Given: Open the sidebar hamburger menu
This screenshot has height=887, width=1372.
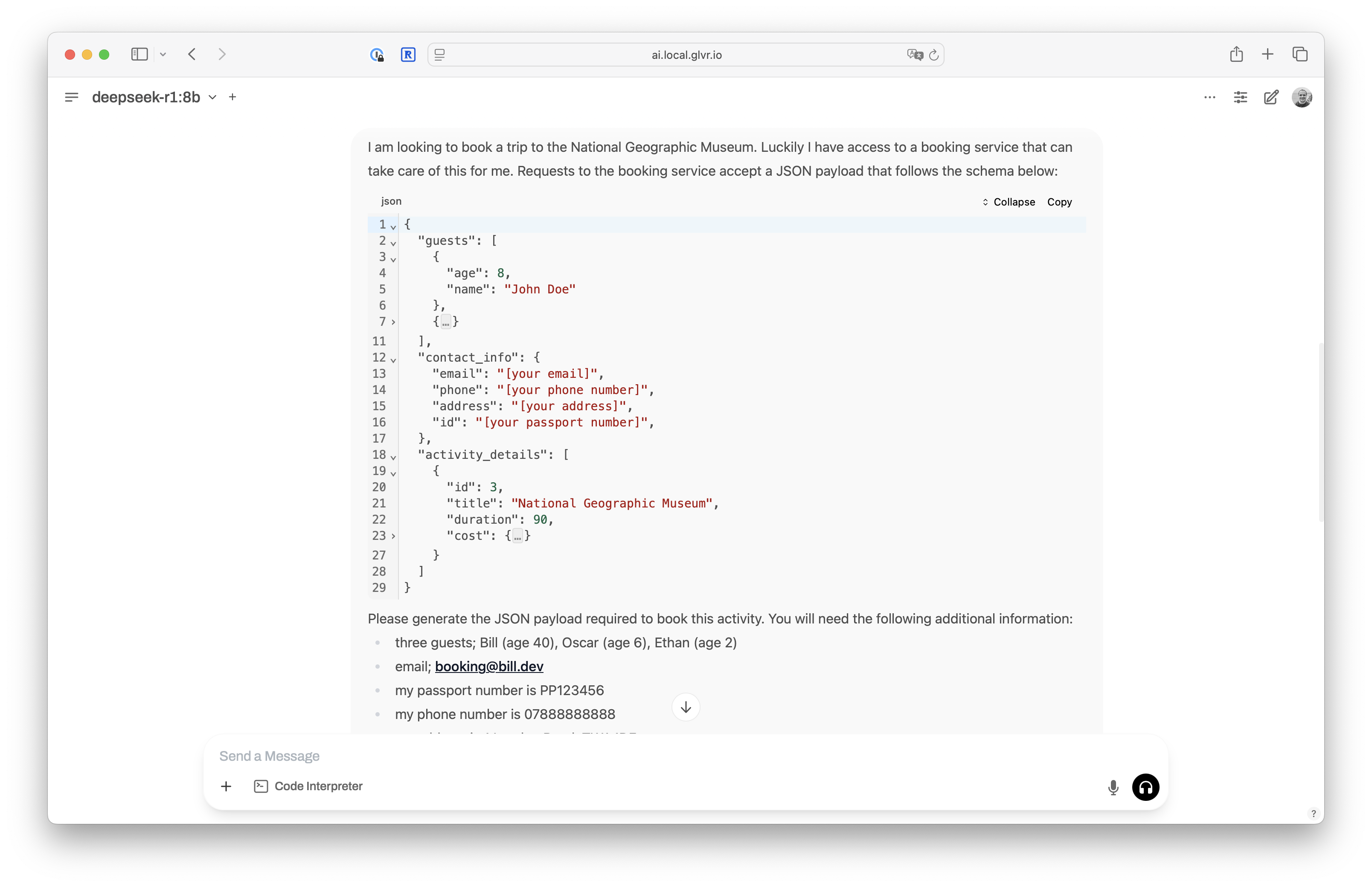Looking at the screenshot, I should click(71, 97).
